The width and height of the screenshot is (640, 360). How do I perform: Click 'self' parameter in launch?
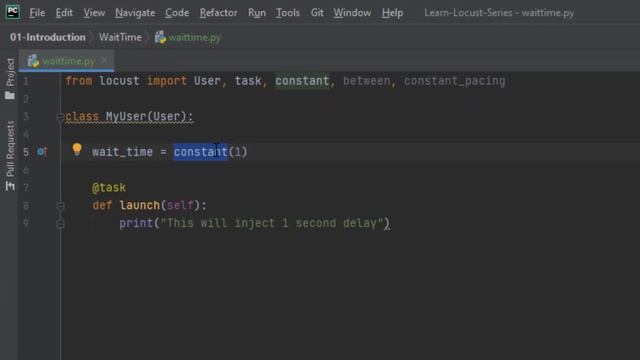(x=180, y=205)
